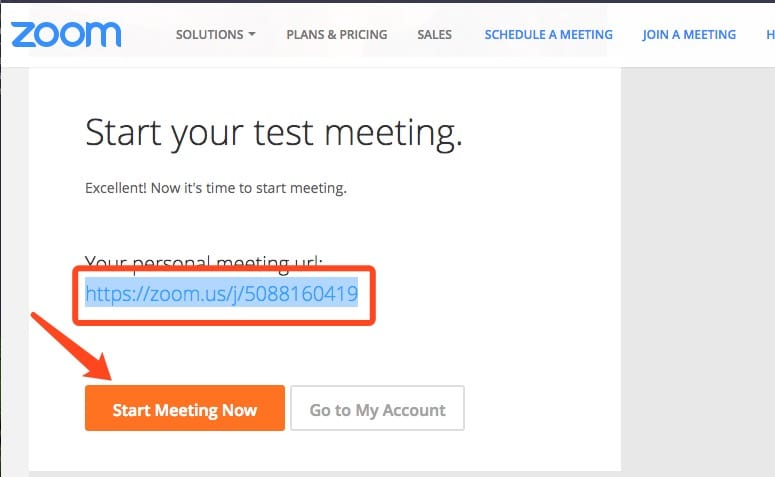Click the caret arrow beside Solutions
Viewport: 775px width, 477px height.
(x=252, y=34)
